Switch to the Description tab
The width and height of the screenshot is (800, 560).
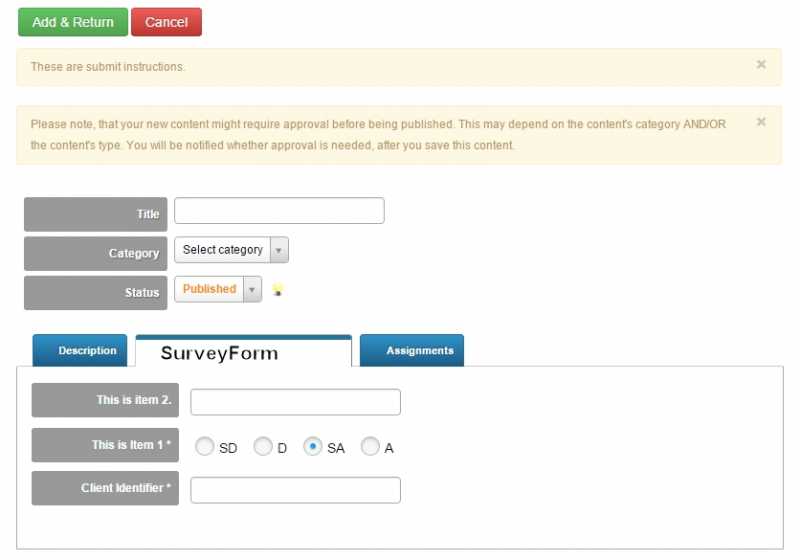[x=80, y=350]
